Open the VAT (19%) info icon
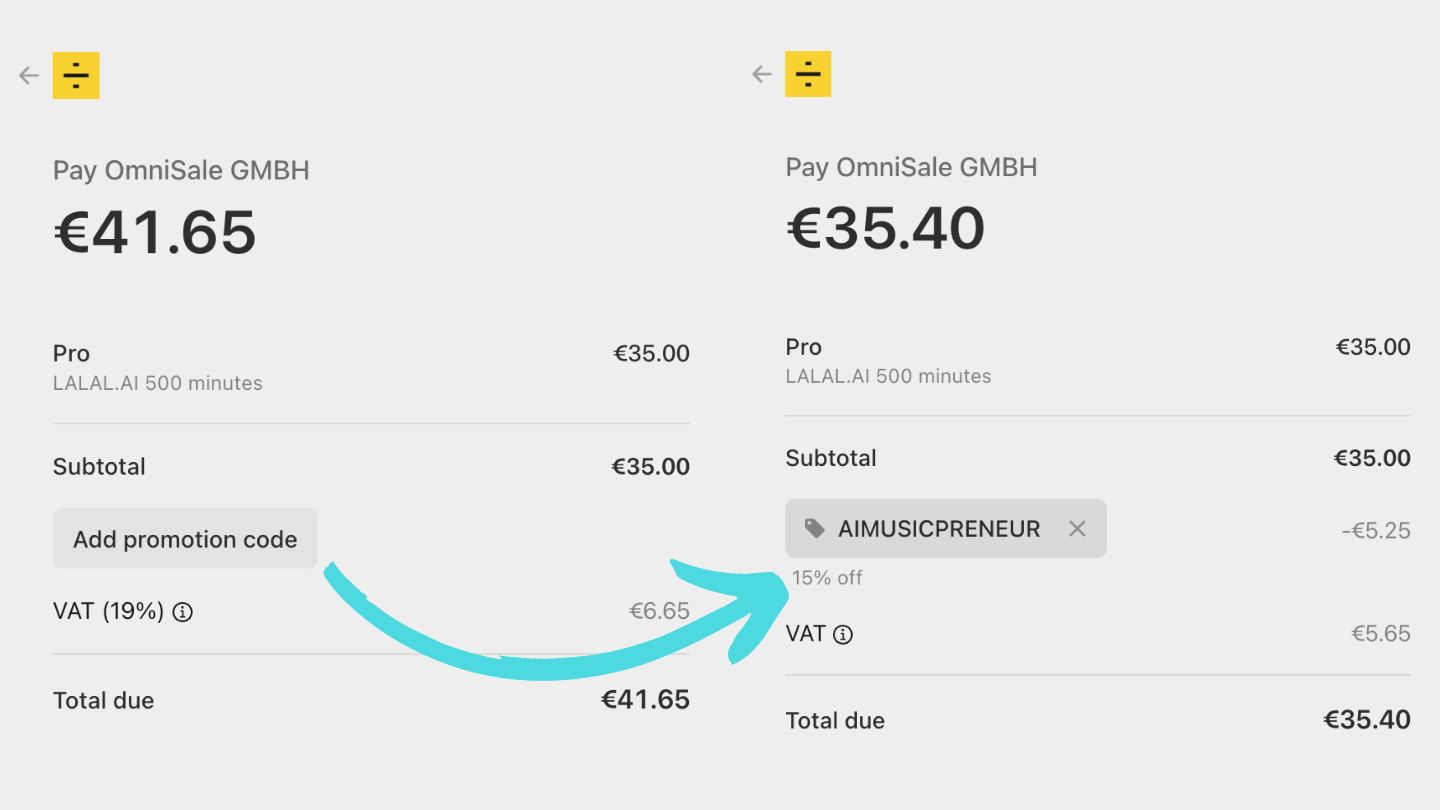 click(x=182, y=612)
